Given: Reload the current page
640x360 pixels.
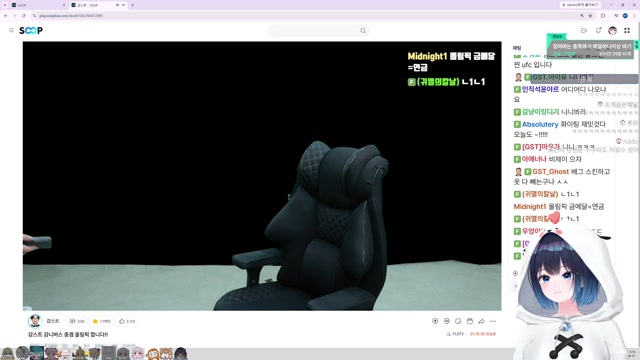Looking at the screenshot, I should coord(24,16).
